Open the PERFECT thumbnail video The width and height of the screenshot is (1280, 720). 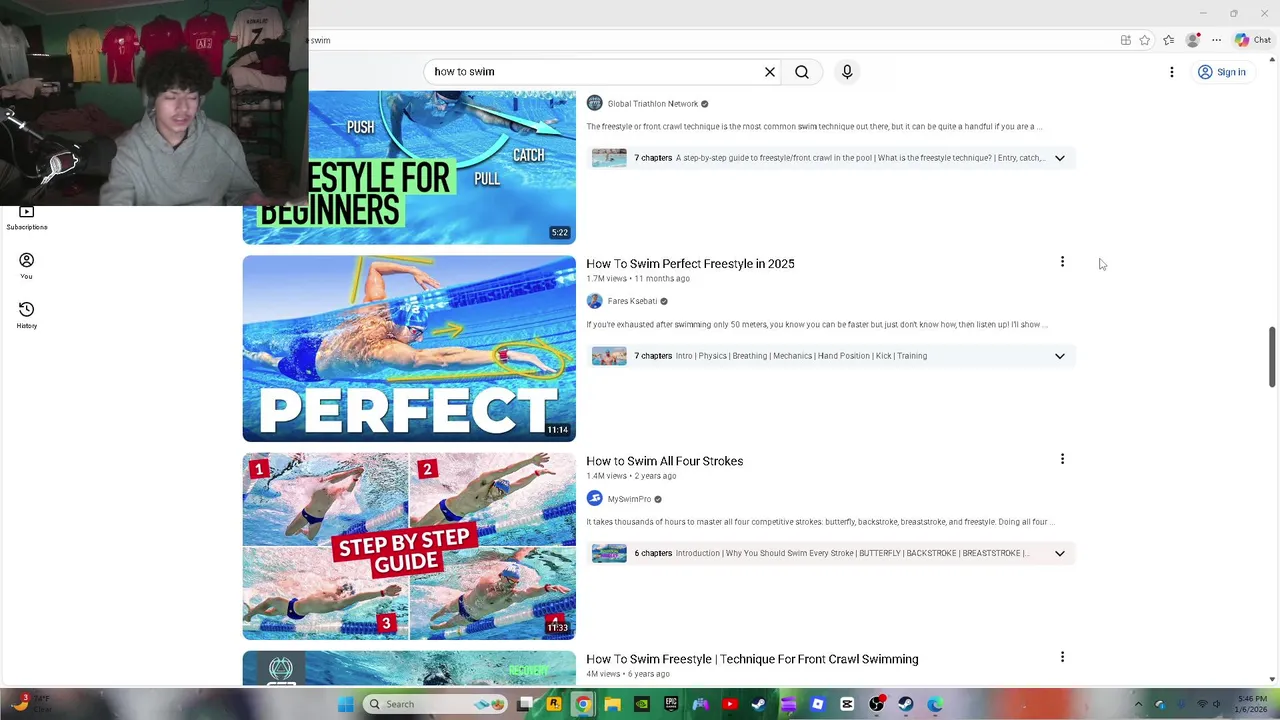pyautogui.click(x=409, y=348)
